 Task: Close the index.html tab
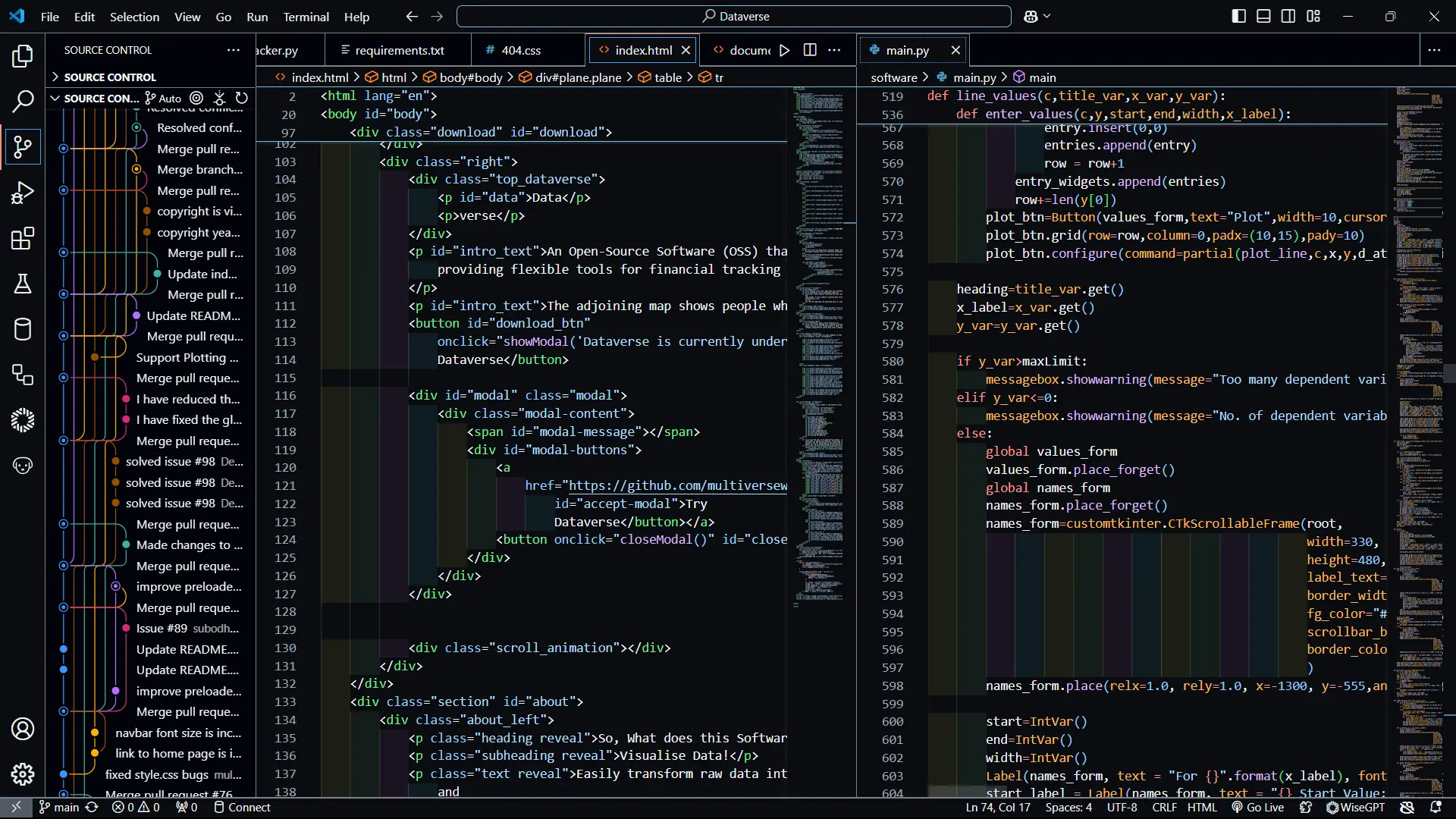[x=686, y=50]
